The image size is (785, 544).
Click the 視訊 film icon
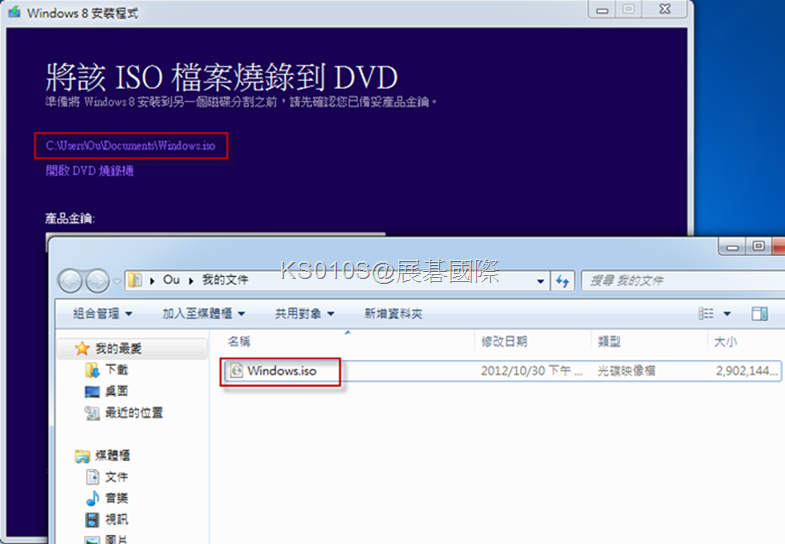pos(93,520)
